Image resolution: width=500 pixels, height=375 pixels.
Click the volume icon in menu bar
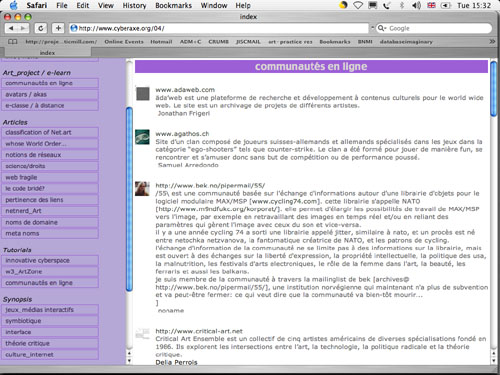[416, 5]
